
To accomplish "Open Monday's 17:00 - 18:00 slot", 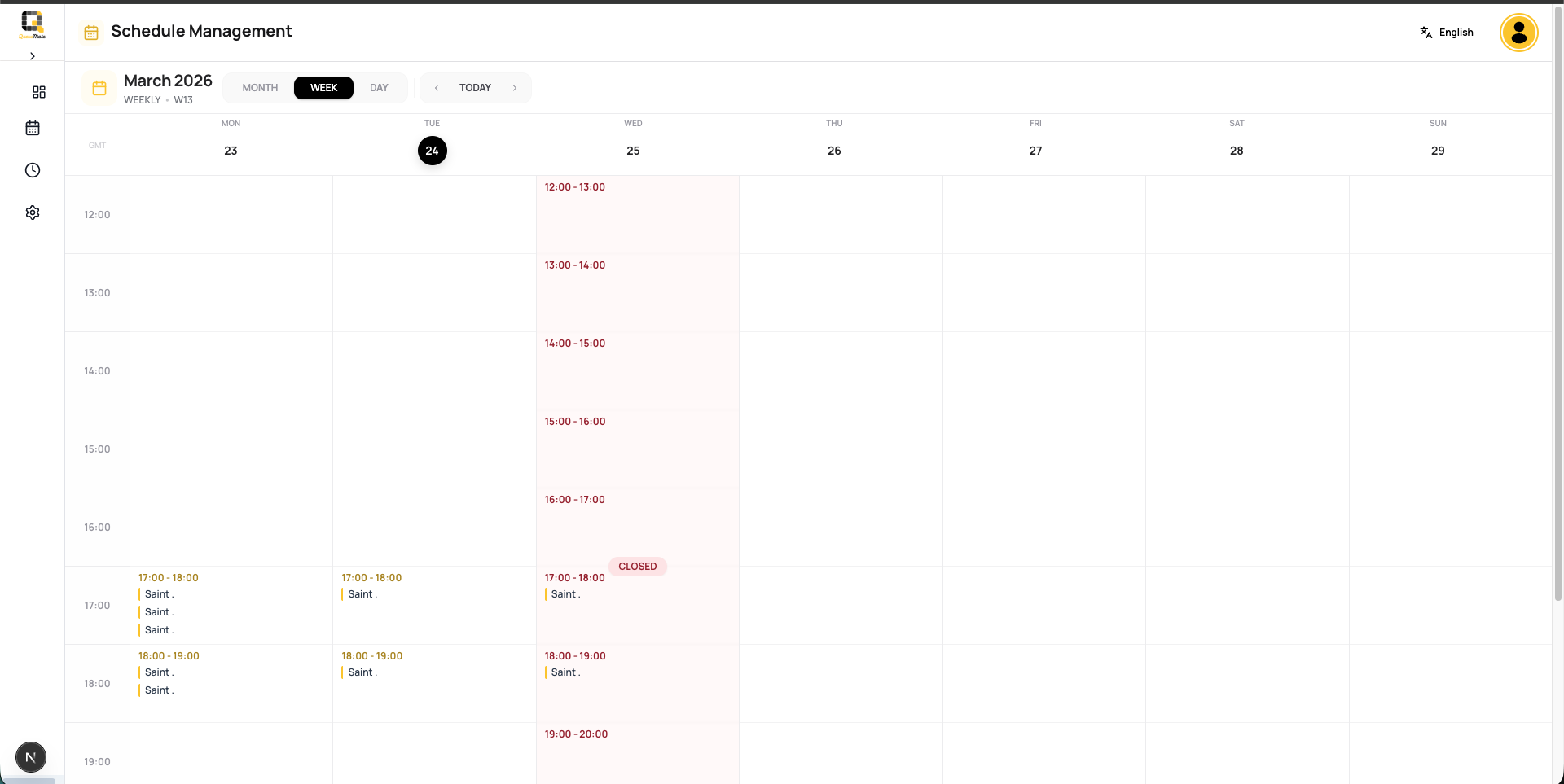I will [169, 578].
